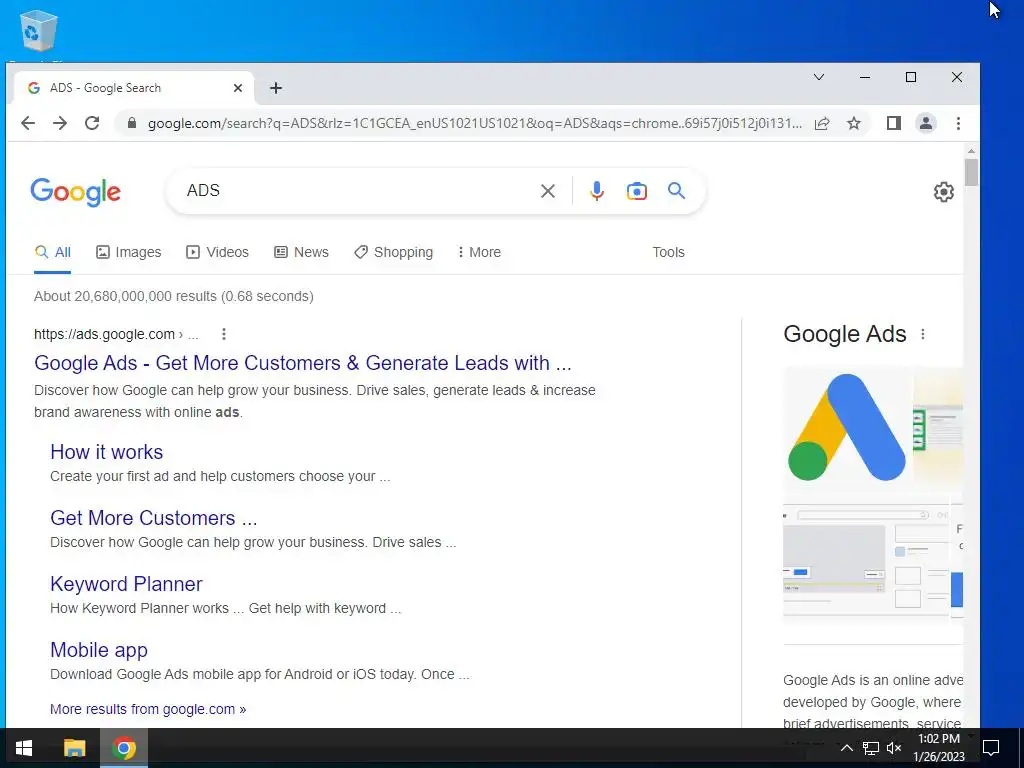The image size is (1024, 768).
Task: Open a new tab with plus button
Action: coord(276,88)
